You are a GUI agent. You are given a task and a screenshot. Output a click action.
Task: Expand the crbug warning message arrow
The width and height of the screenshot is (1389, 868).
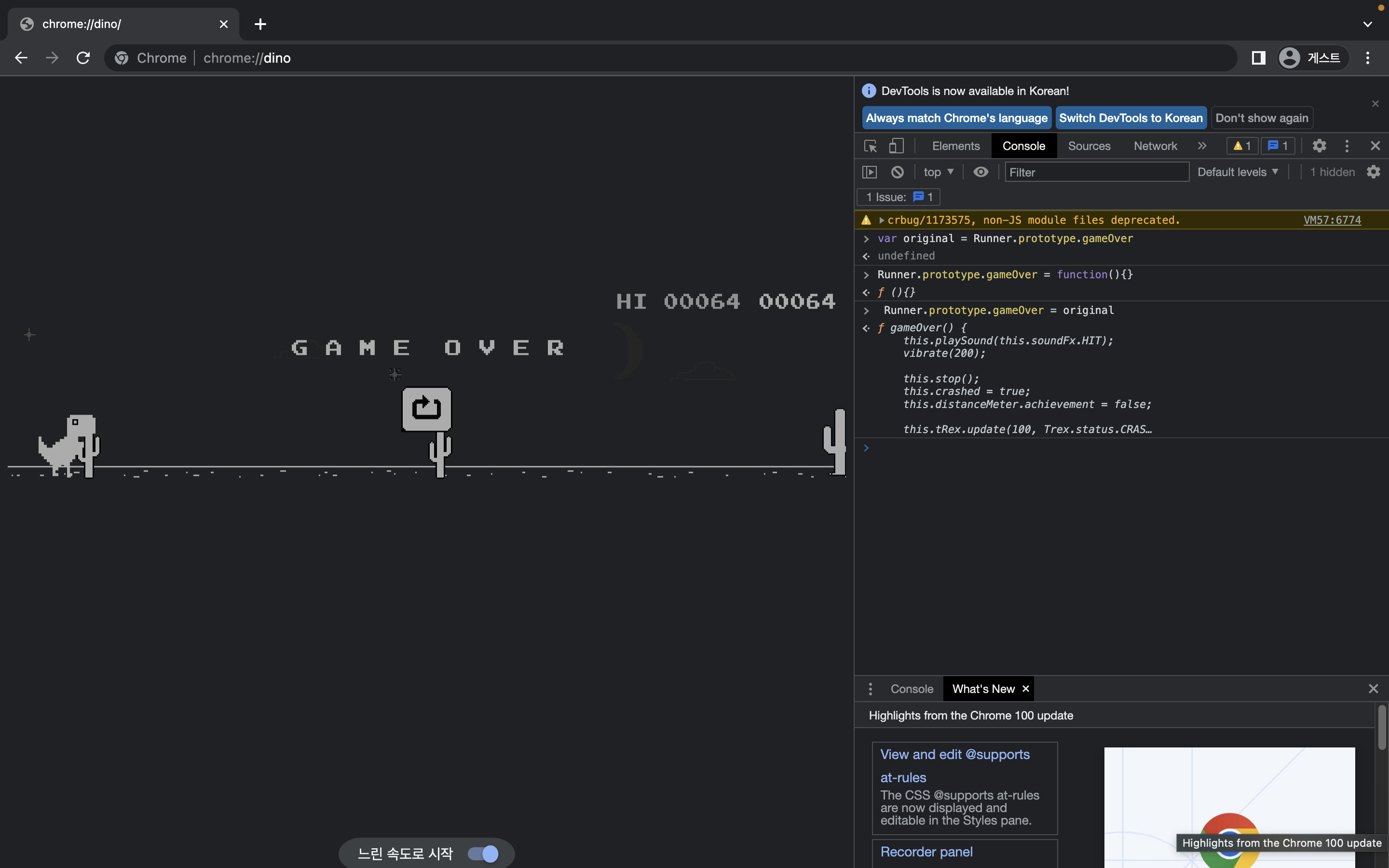click(x=882, y=220)
